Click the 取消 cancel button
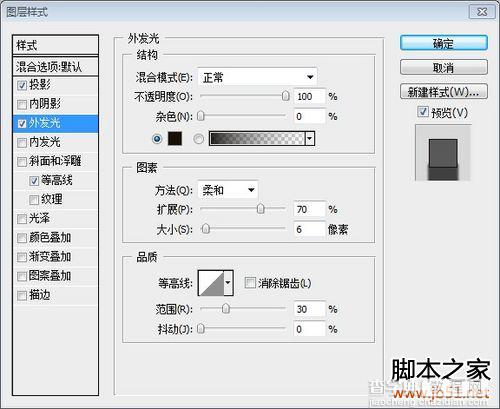 pyautogui.click(x=444, y=67)
